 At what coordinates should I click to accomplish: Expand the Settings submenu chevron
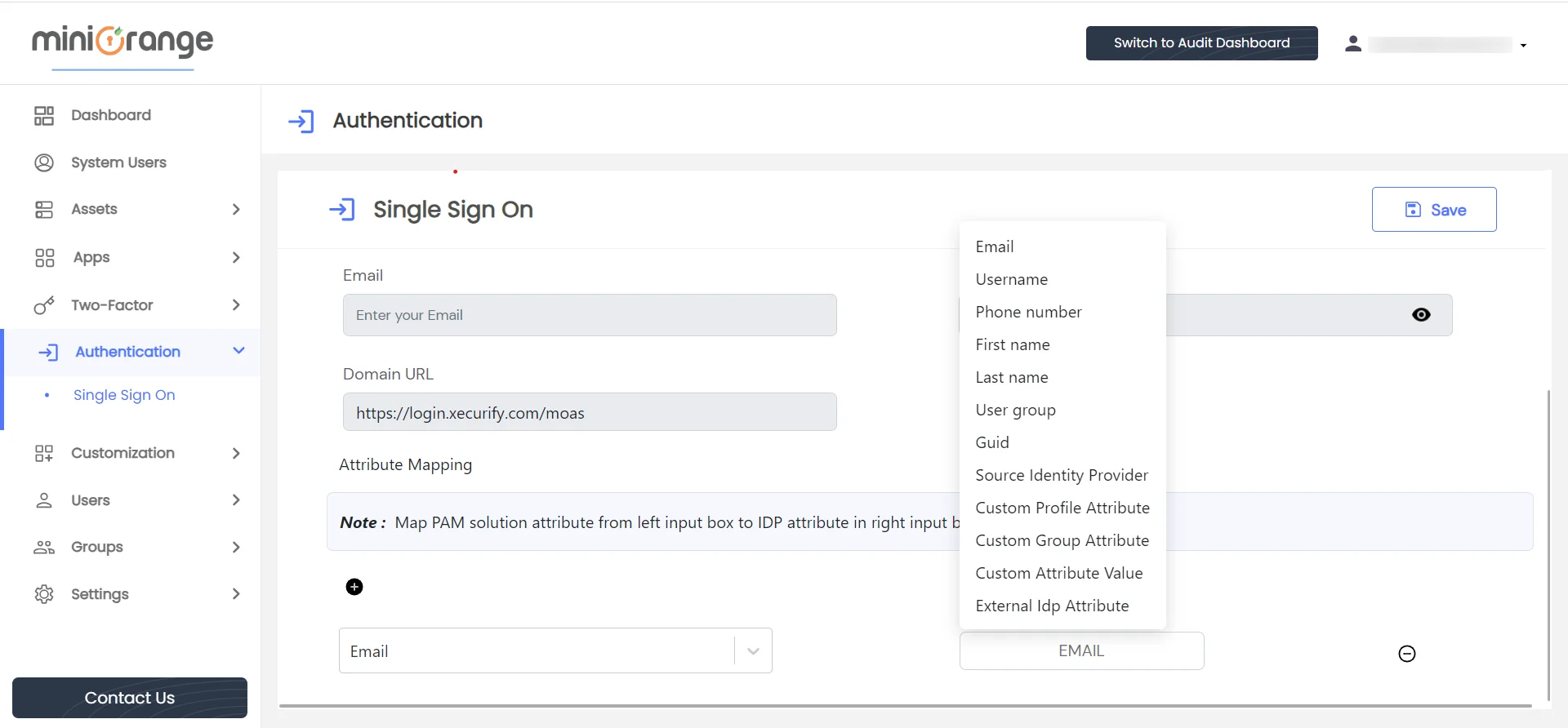[x=236, y=594]
